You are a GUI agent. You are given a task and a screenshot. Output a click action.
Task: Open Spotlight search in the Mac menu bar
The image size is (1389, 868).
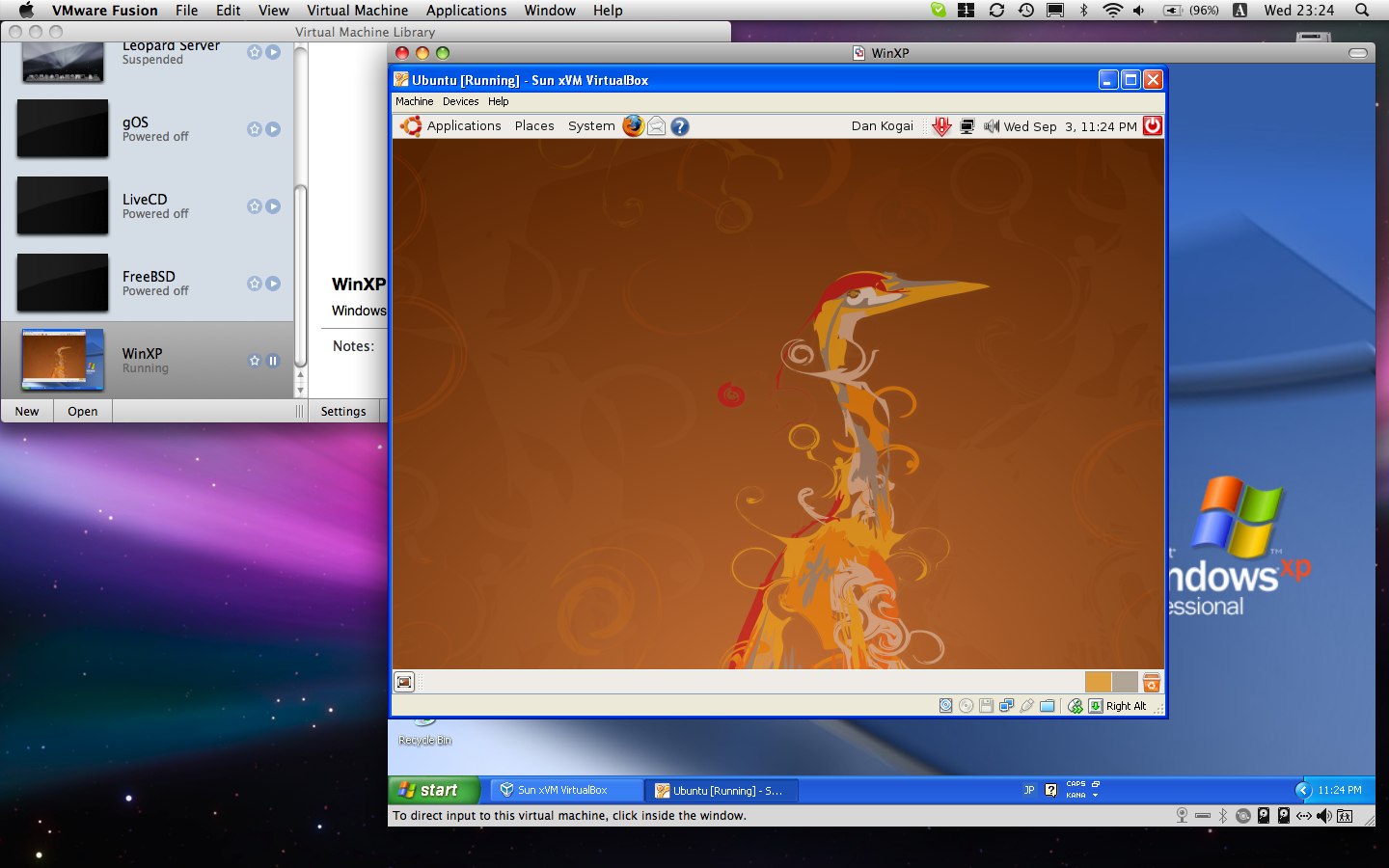click(x=1362, y=10)
